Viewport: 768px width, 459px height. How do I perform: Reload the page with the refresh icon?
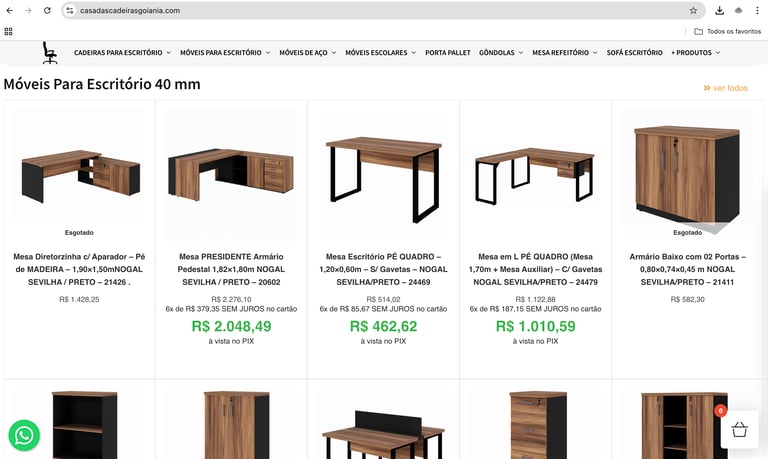47,10
